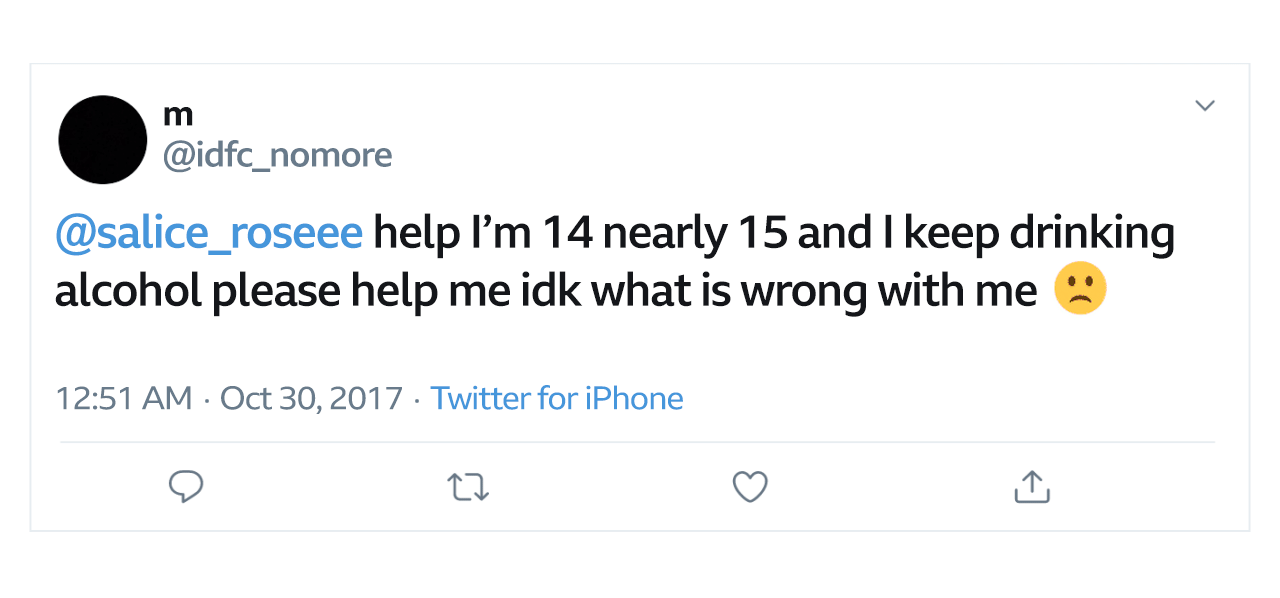Screen dimensions: 1280x598
Task: Share the tweet using the upload icon
Action: 1031,487
